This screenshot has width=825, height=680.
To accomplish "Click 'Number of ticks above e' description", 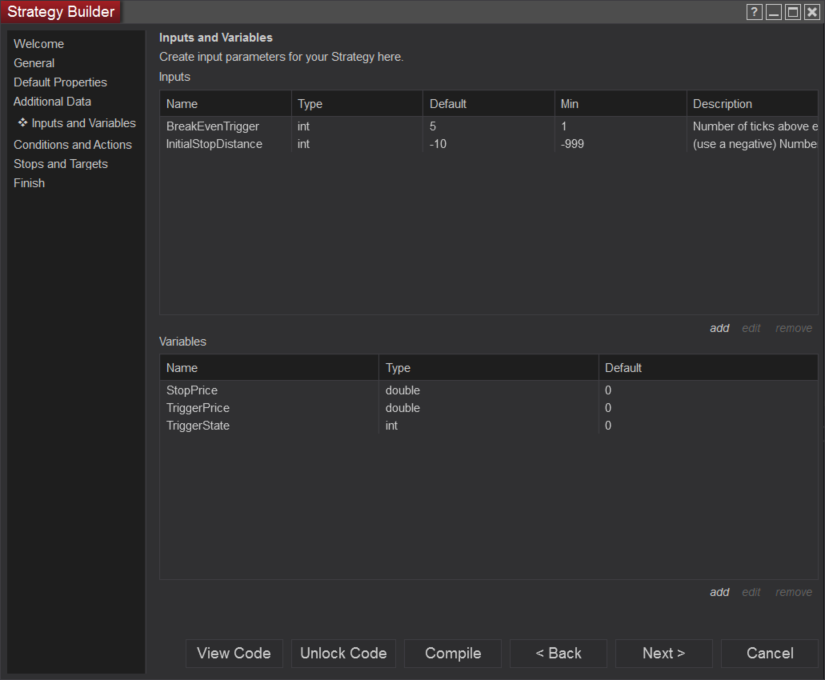I will (755, 126).
